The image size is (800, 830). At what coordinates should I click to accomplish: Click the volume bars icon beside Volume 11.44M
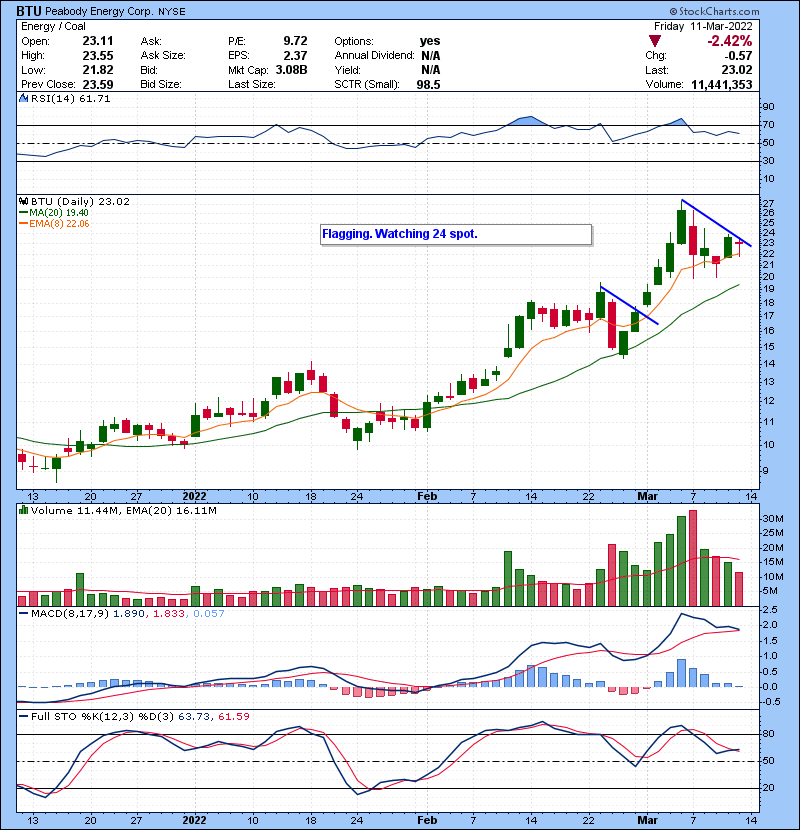tap(23, 510)
